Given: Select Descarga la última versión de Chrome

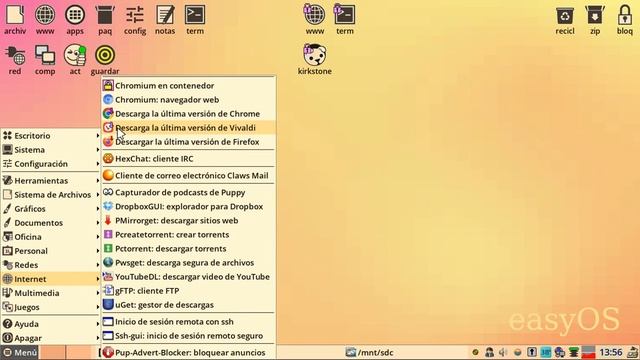Looking at the screenshot, I should [188, 114].
